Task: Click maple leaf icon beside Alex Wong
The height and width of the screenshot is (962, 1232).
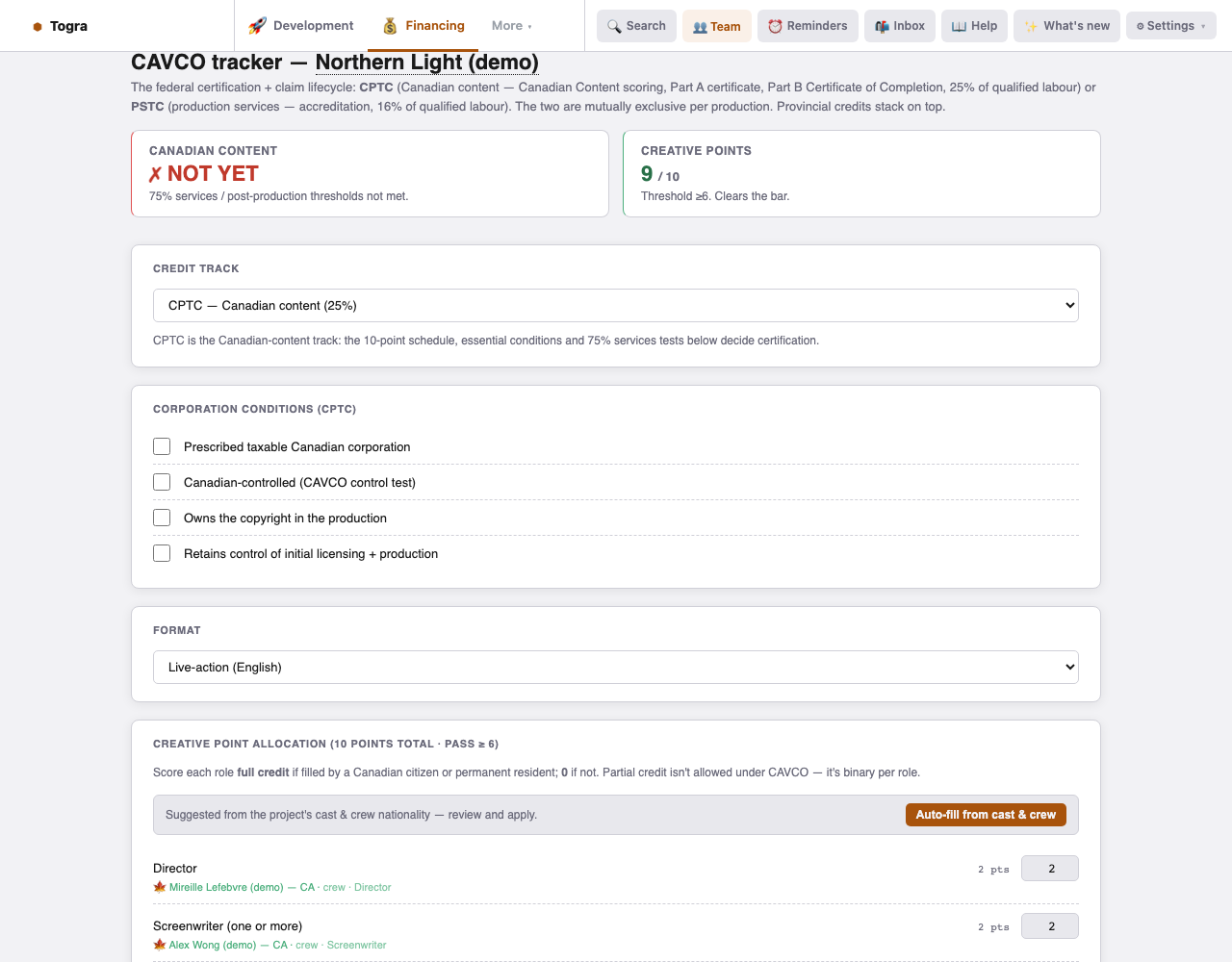Action: coord(160,945)
